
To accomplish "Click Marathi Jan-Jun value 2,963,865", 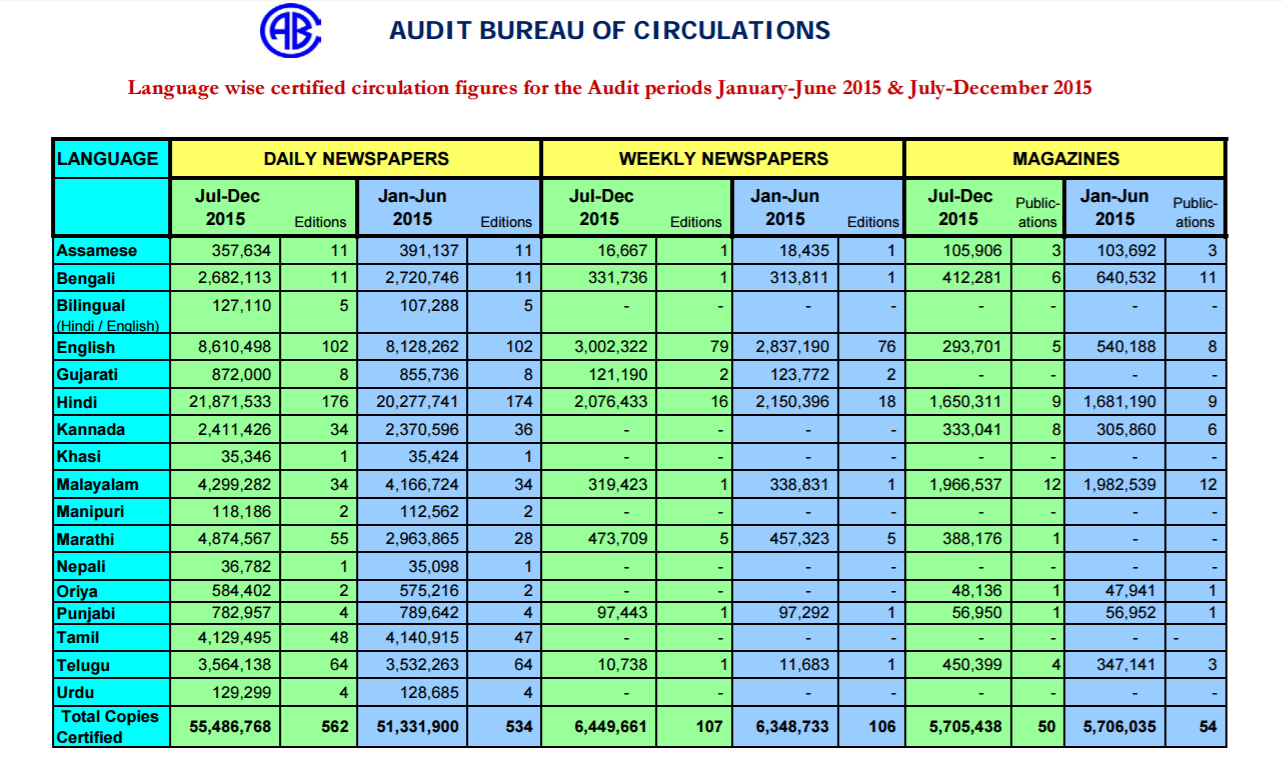I will [x=420, y=539].
